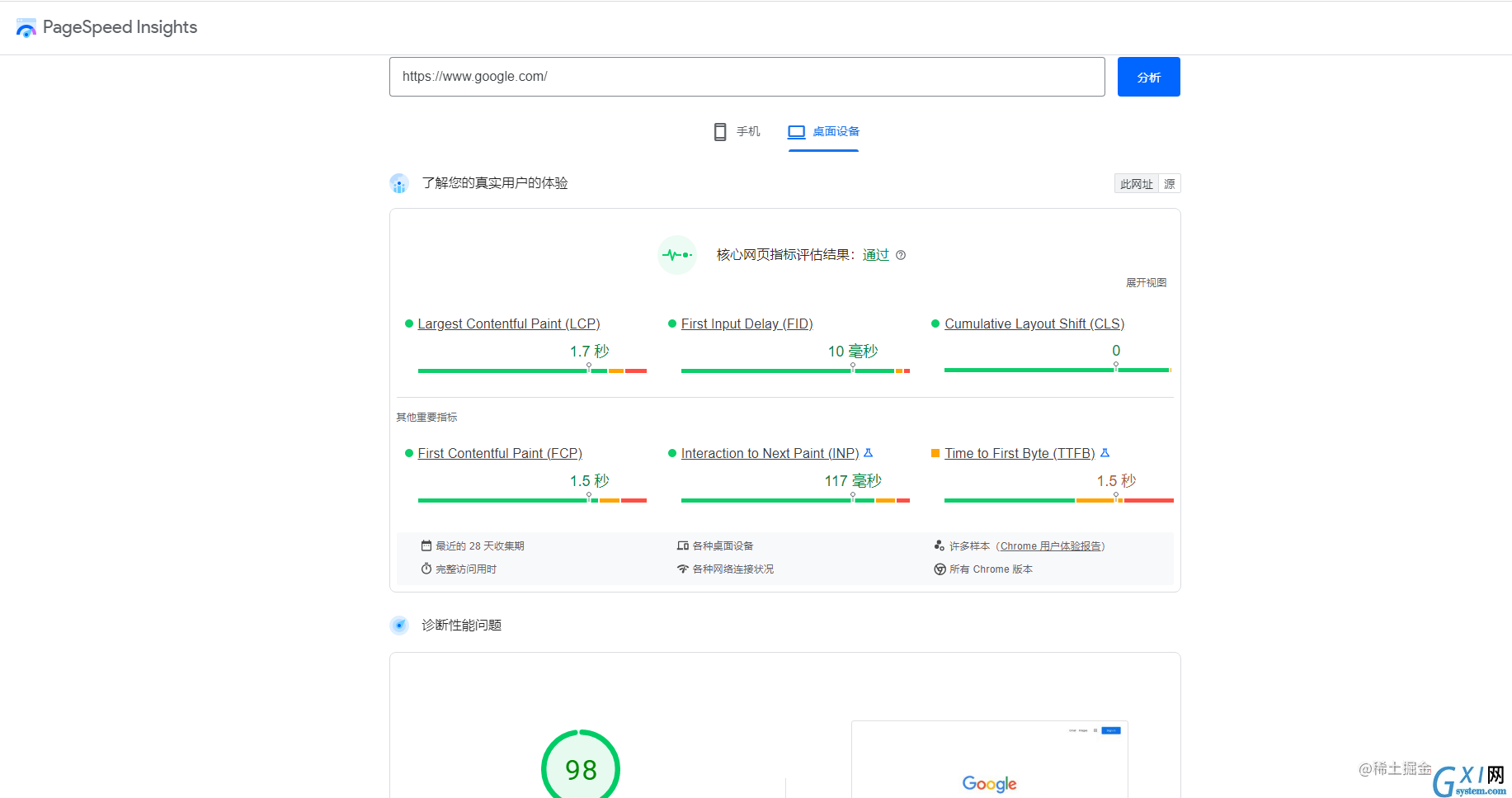The width and height of the screenshot is (1512, 798).
Task: Click the 诊断性能问题 heading
Action: 462,626
